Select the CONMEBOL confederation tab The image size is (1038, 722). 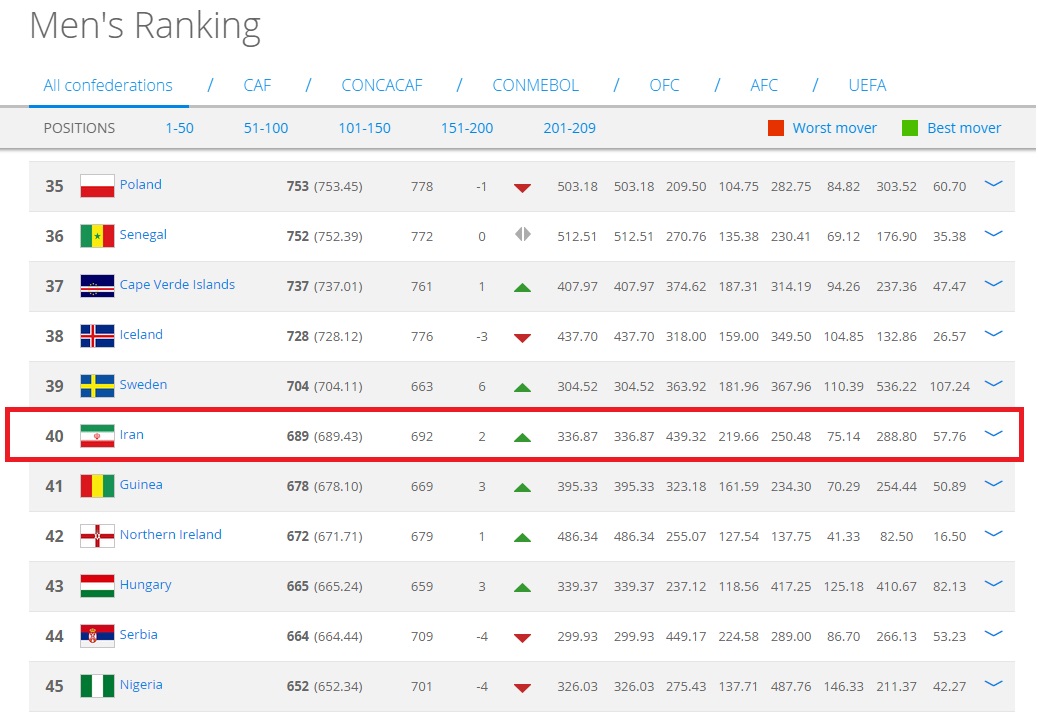535,85
